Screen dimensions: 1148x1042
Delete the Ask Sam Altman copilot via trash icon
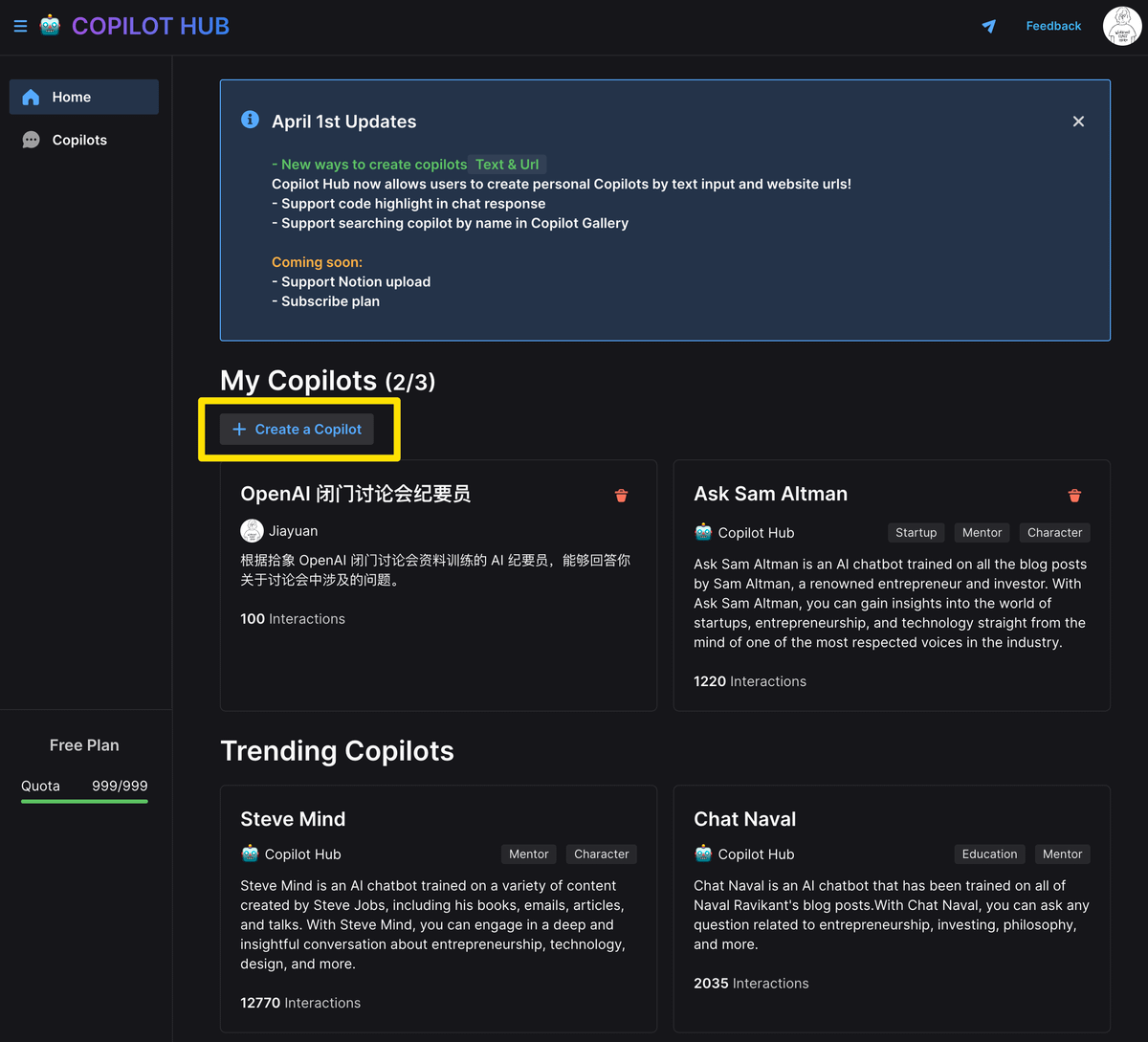click(1074, 496)
